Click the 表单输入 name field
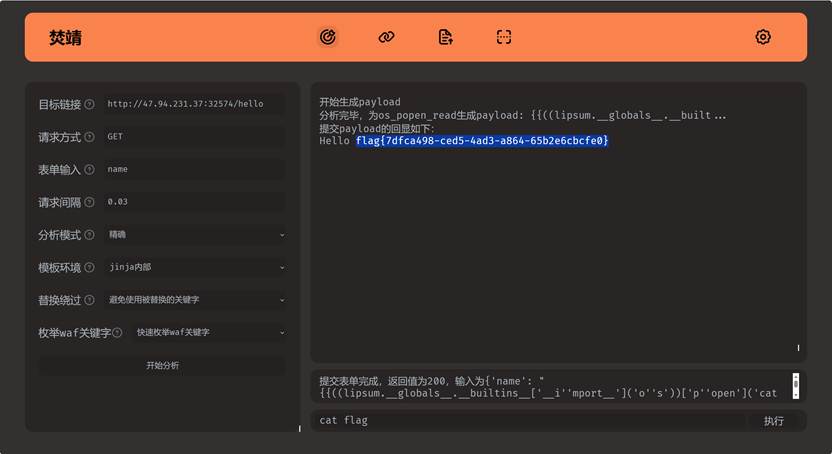 click(x=193, y=169)
